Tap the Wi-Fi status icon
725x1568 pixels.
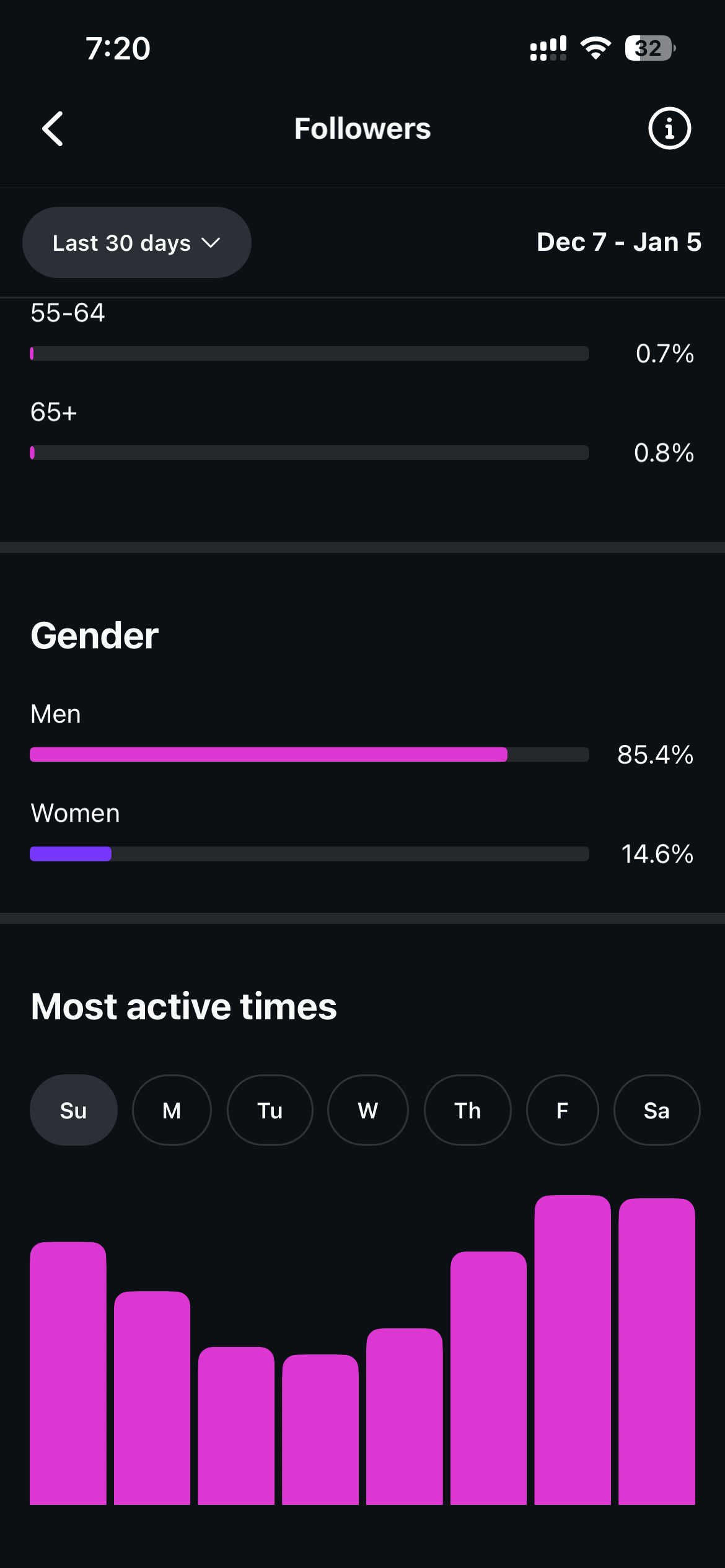click(x=595, y=48)
